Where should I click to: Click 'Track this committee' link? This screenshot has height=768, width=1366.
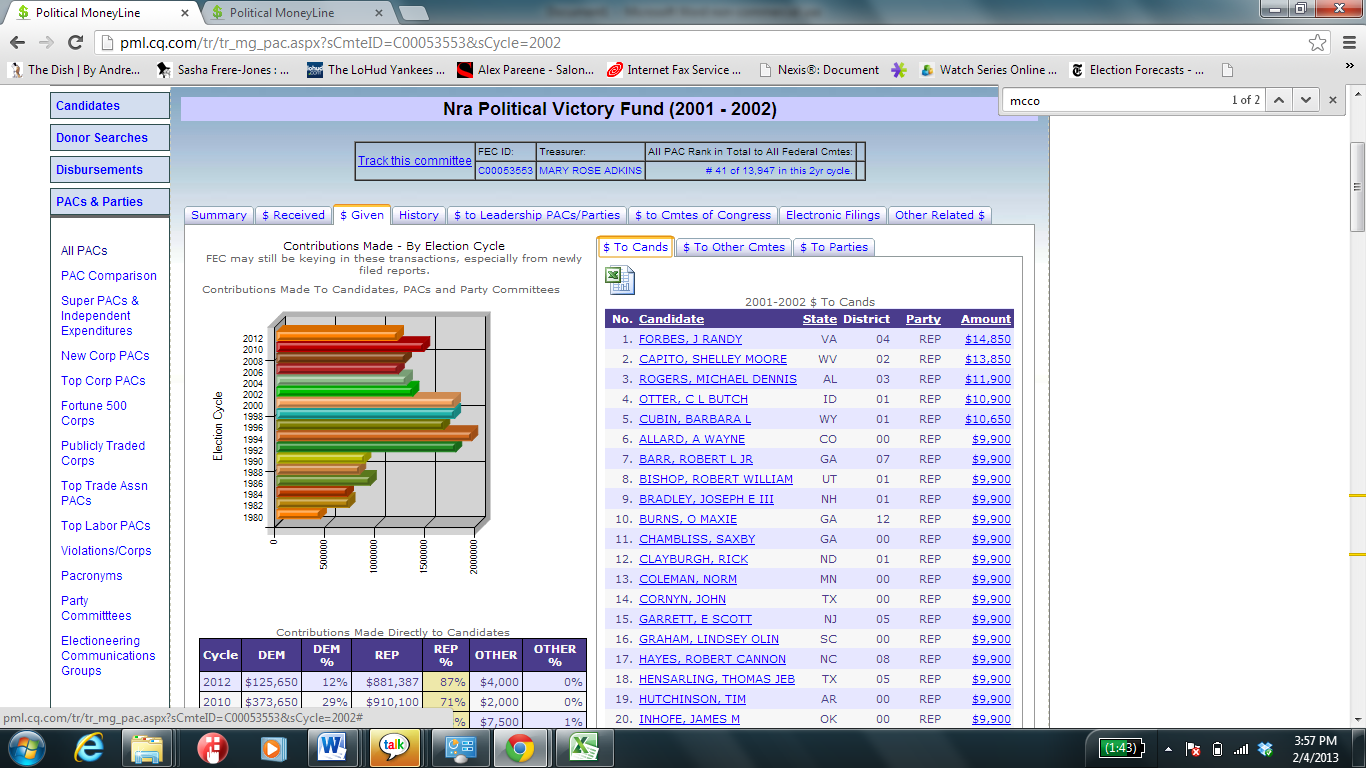[415, 161]
